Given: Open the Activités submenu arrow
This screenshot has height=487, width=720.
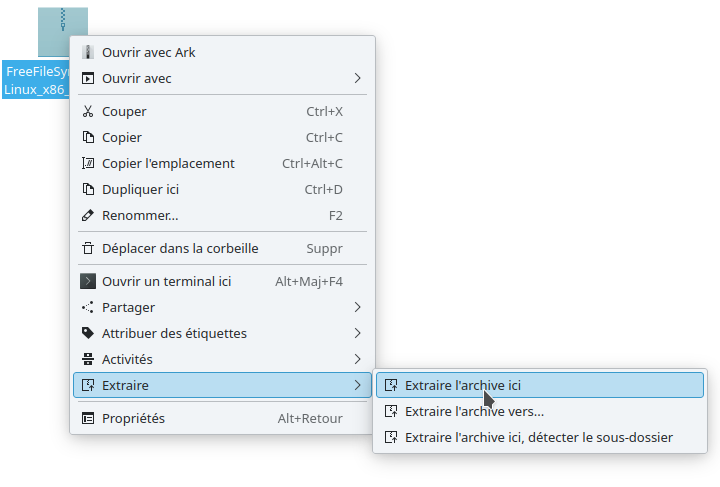Looking at the screenshot, I should pos(357,360).
